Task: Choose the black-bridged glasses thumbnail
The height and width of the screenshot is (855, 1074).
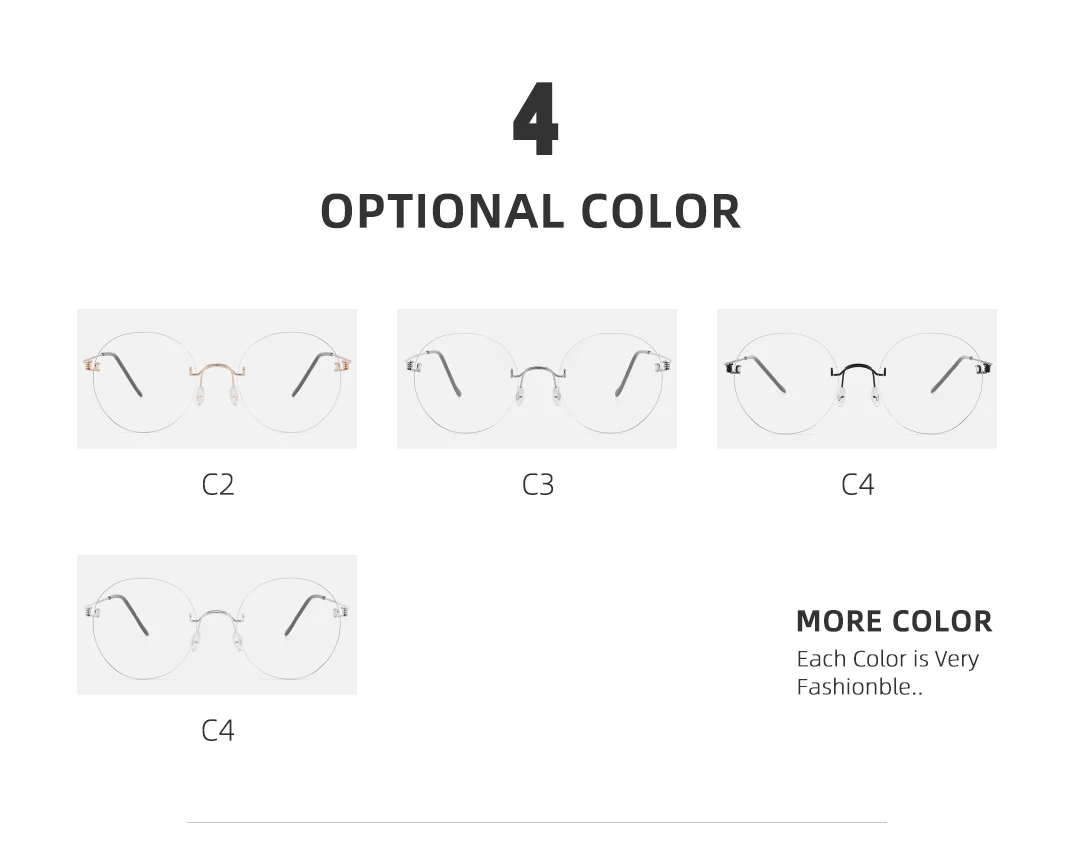Action: pyautogui.click(x=856, y=378)
